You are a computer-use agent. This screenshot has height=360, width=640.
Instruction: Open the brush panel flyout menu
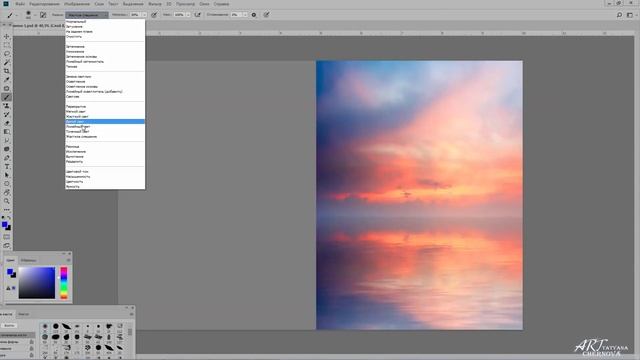132,314
